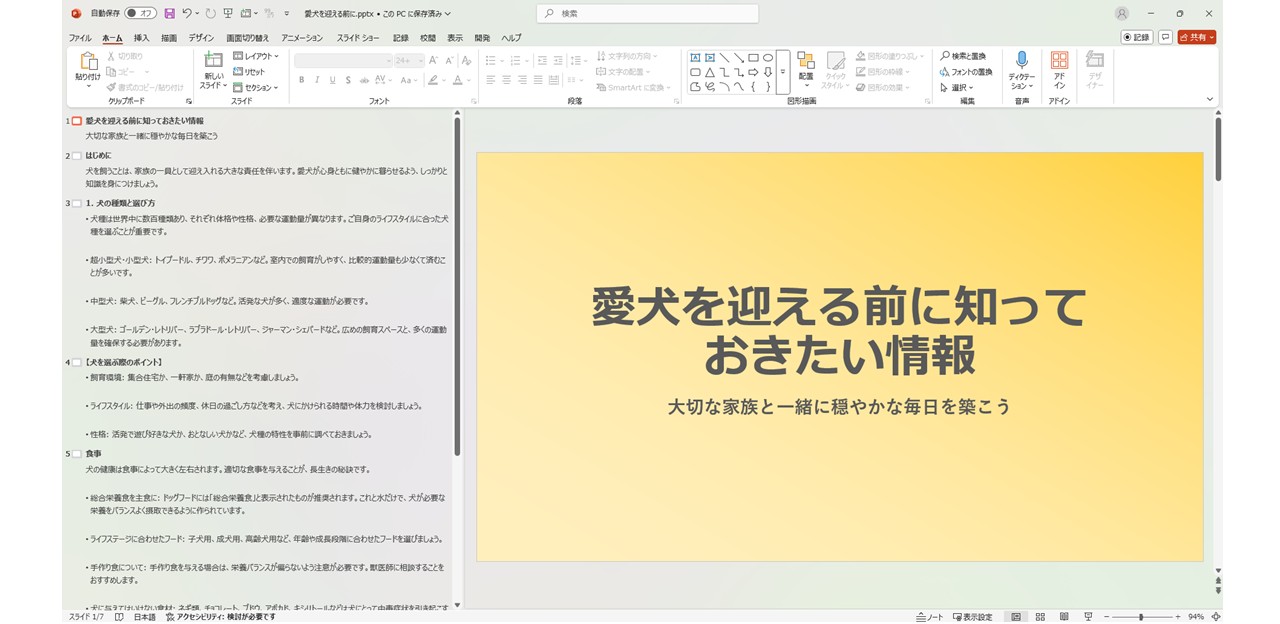Click the Paste clipboard icon
Viewport: 1280px width, 624px height.
pyautogui.click(x=88, y=62)
